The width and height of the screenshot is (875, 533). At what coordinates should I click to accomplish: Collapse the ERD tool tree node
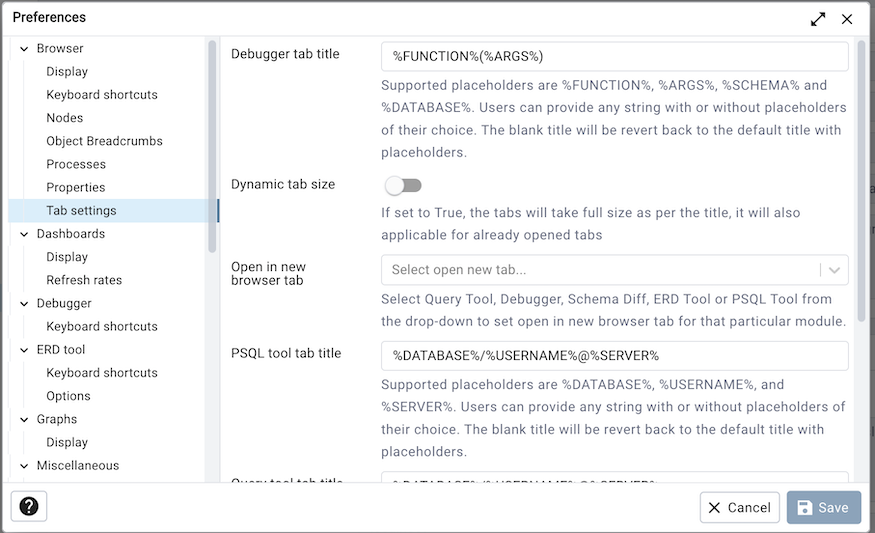(x=24, y=350)
